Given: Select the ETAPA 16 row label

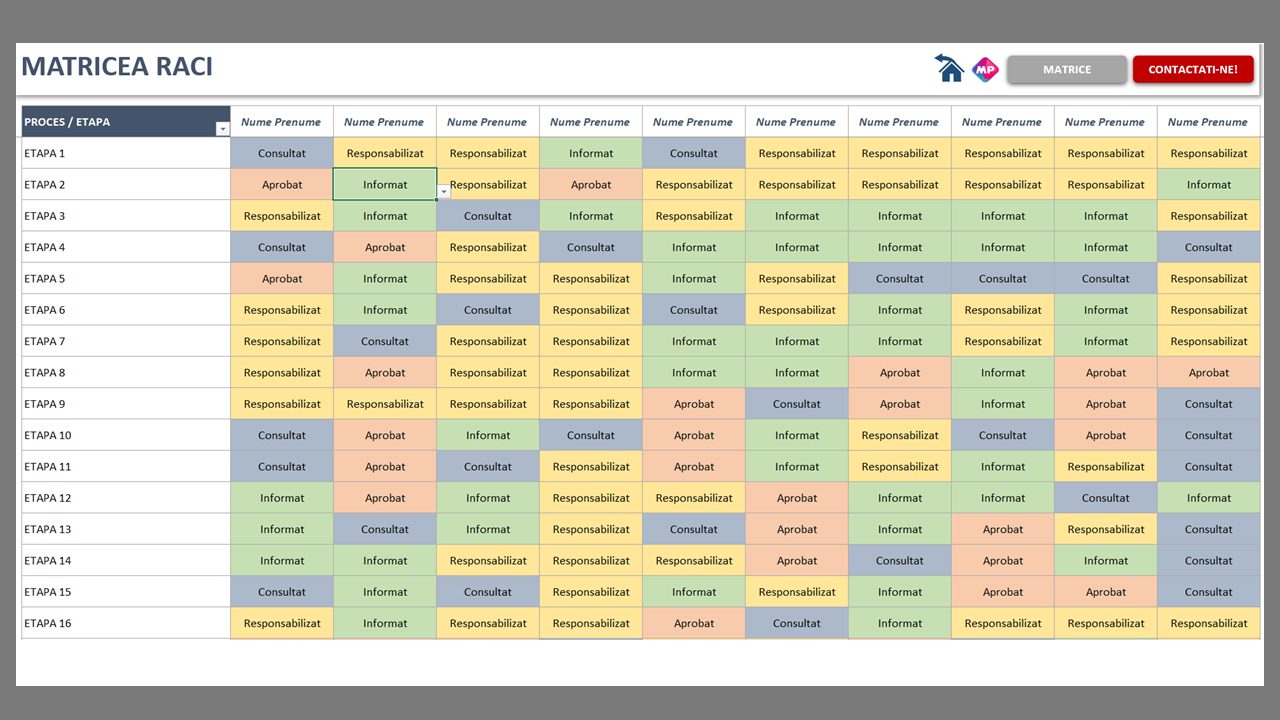Looking at the screenshot, I should [48, 624].
